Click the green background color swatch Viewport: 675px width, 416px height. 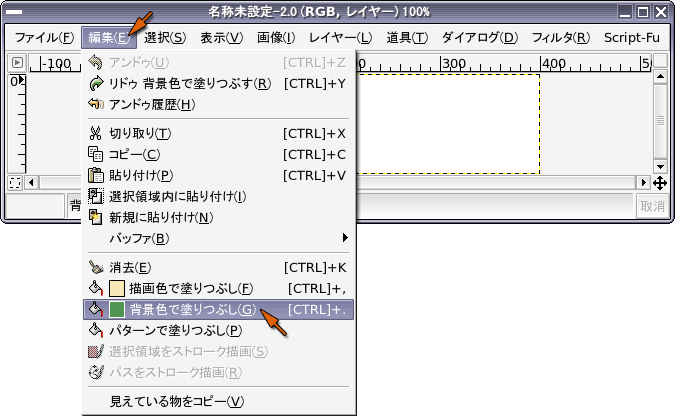coord(117,309)
